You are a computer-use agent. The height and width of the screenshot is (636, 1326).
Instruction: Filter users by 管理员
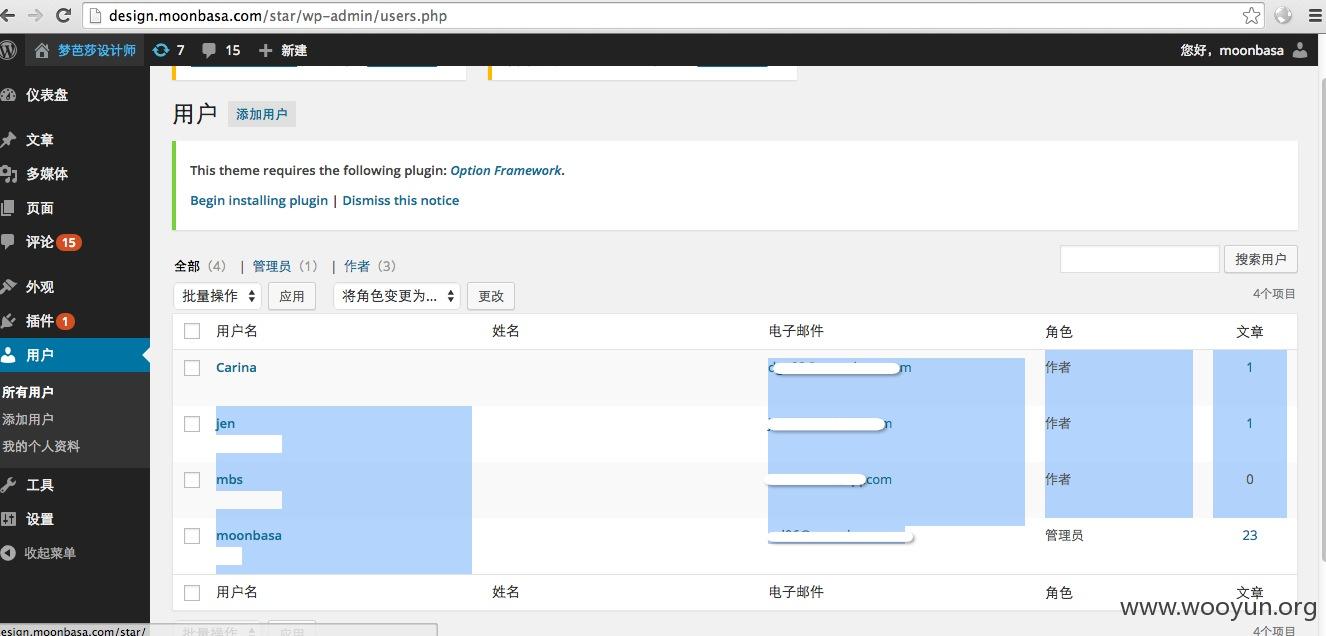tap(271, 266)
